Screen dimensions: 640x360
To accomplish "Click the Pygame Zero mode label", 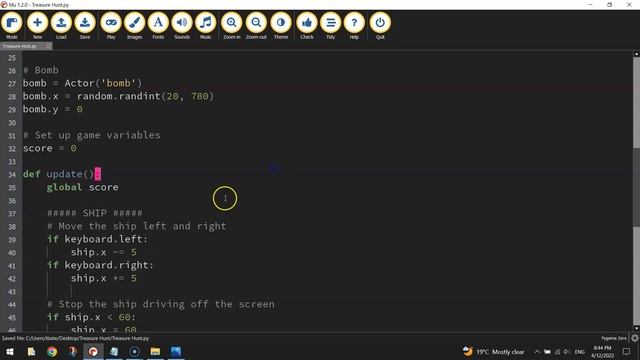I will (x=614, y=338).
